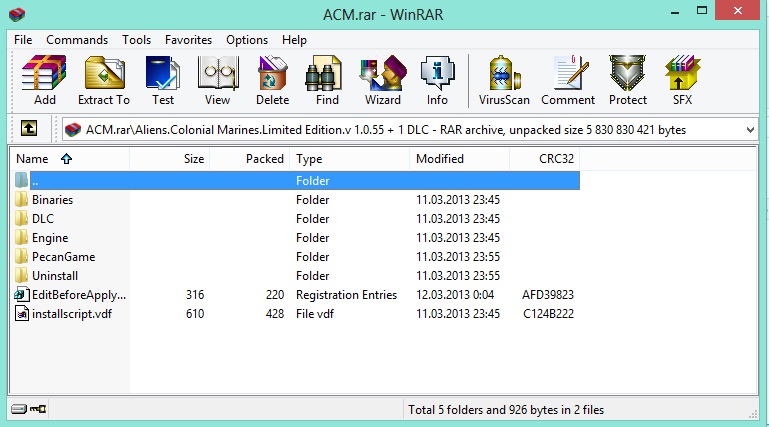This screenshot has height=427, width=769.
Task: Sort files by Name column header
Action: click(x=32, y=159)
